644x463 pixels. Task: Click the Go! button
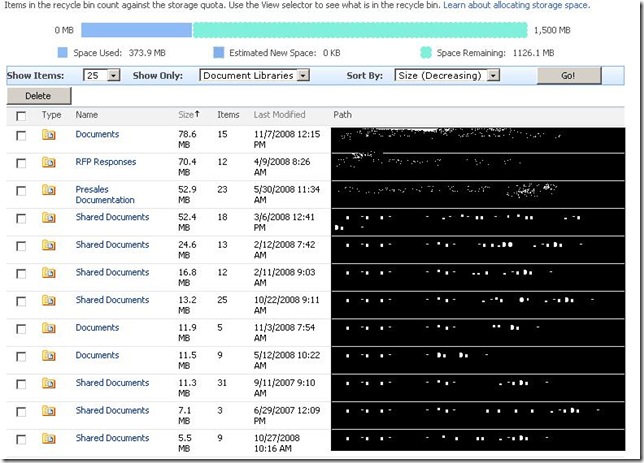click(569, 76)
